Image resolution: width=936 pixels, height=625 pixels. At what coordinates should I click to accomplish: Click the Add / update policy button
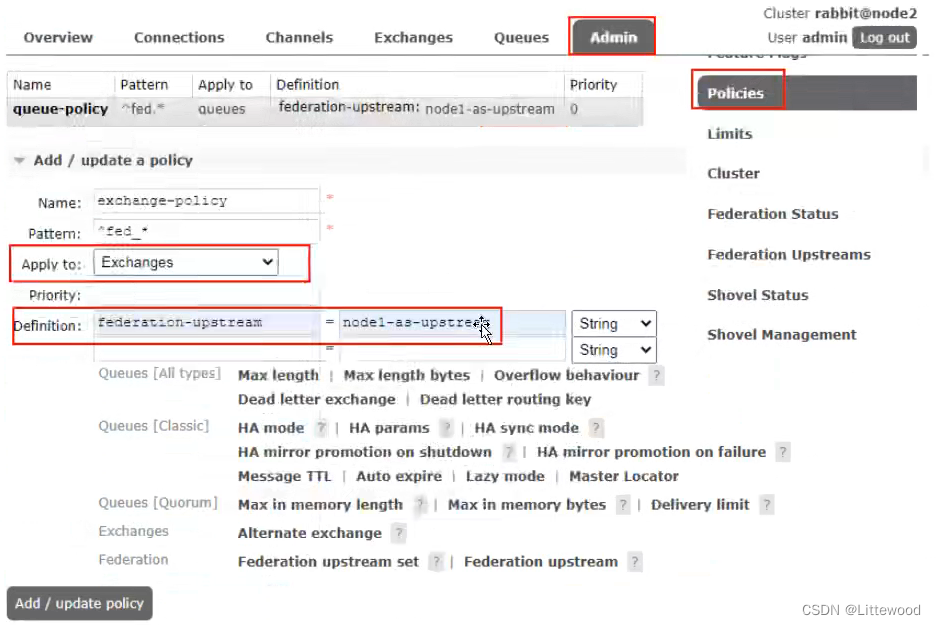point(79,604)
